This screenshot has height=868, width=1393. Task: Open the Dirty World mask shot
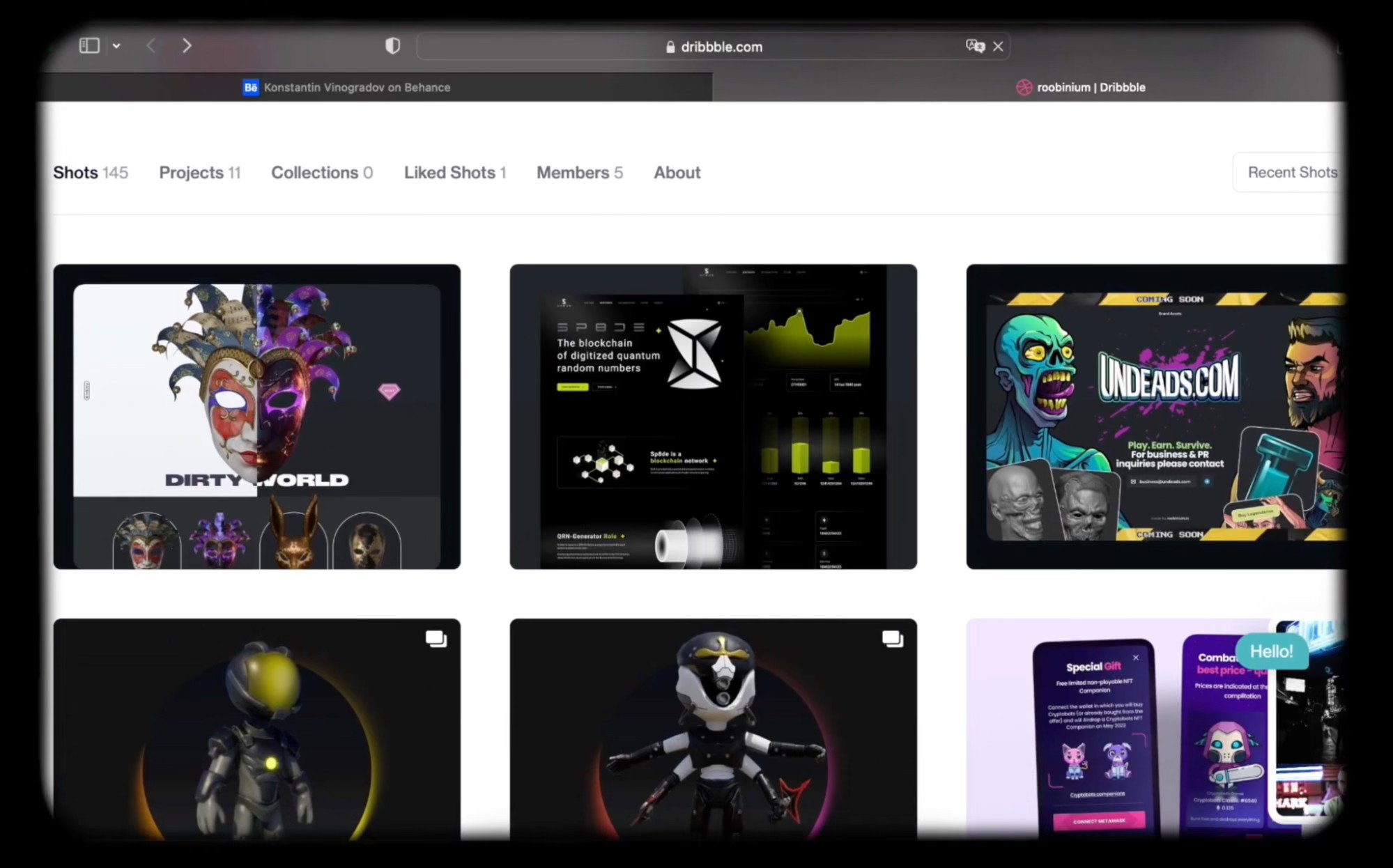click(256, 416)
